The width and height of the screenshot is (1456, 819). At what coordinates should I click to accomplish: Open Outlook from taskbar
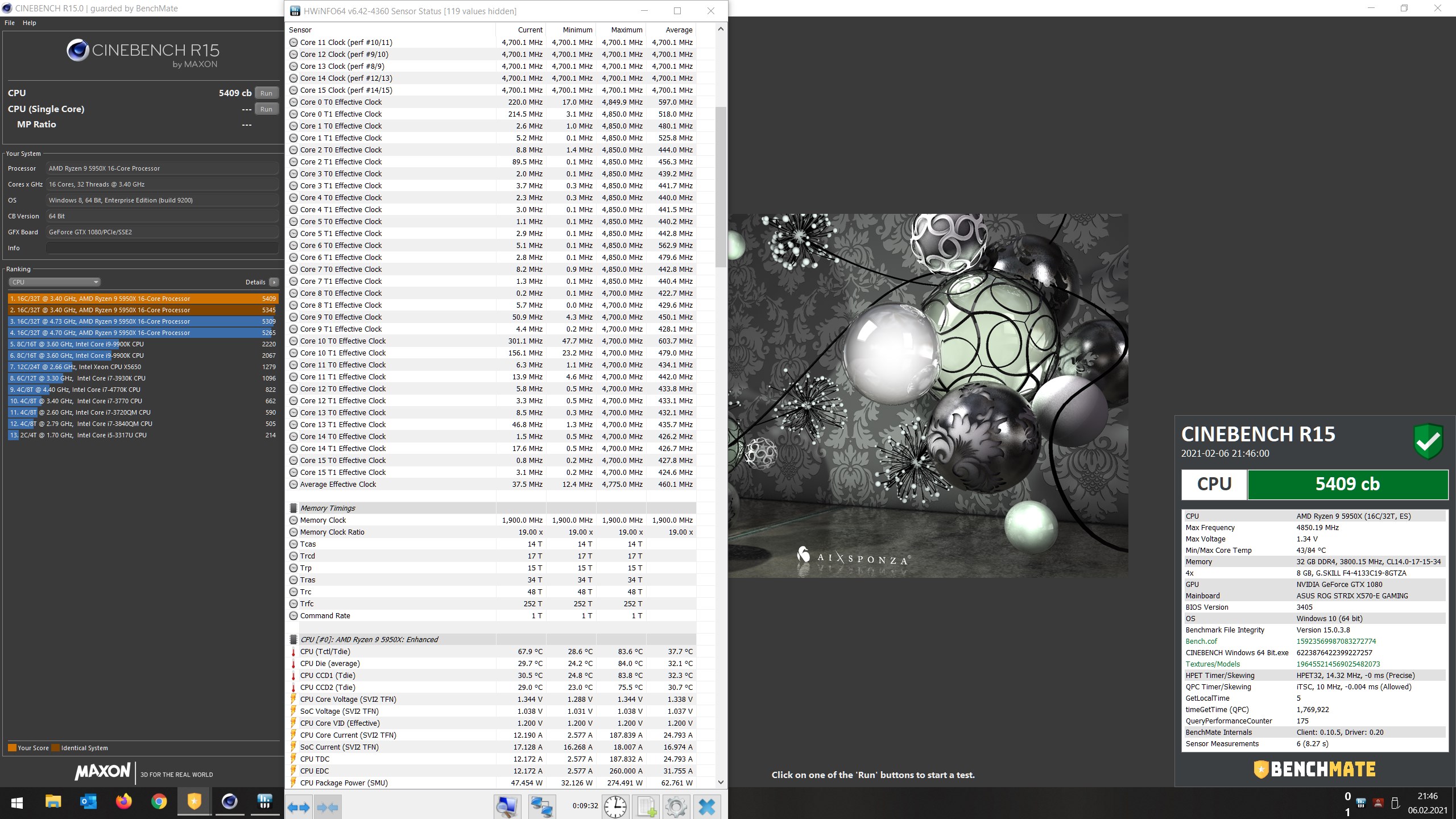[88, 802]
